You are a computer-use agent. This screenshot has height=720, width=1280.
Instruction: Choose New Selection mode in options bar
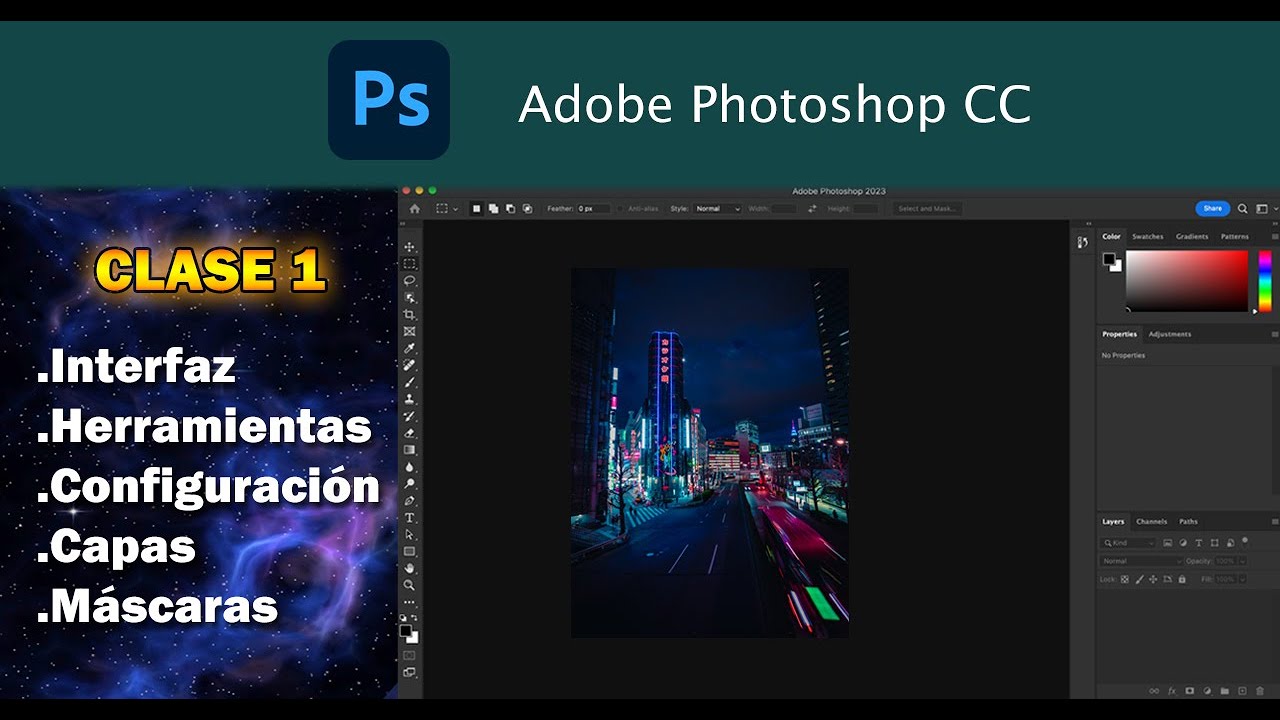click(x=477, y=209)
